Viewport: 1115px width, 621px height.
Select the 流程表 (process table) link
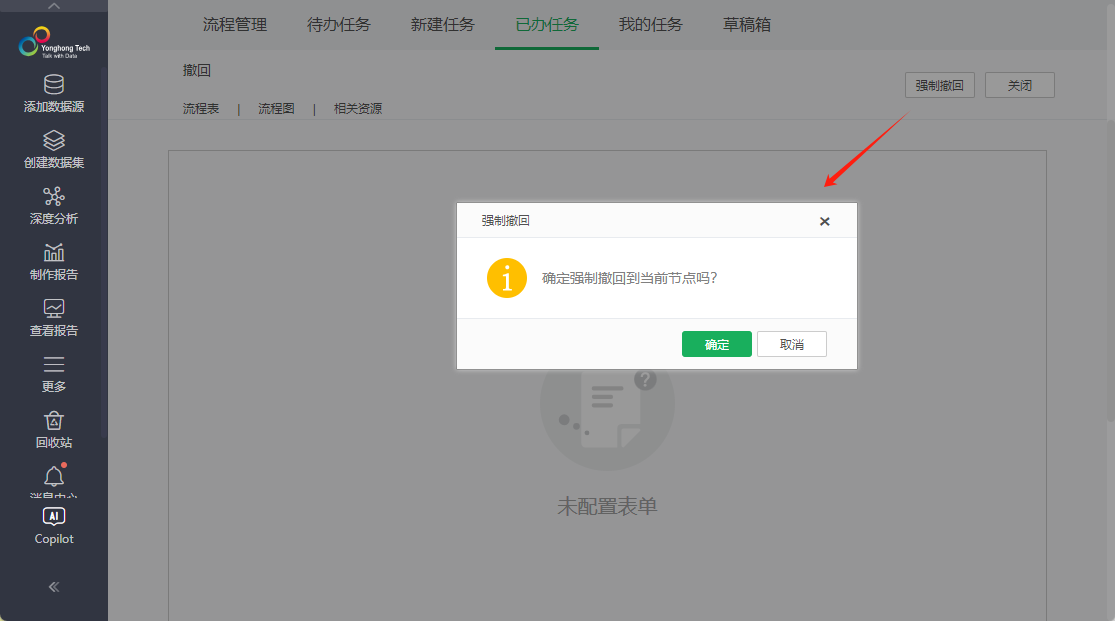(202, 108)
